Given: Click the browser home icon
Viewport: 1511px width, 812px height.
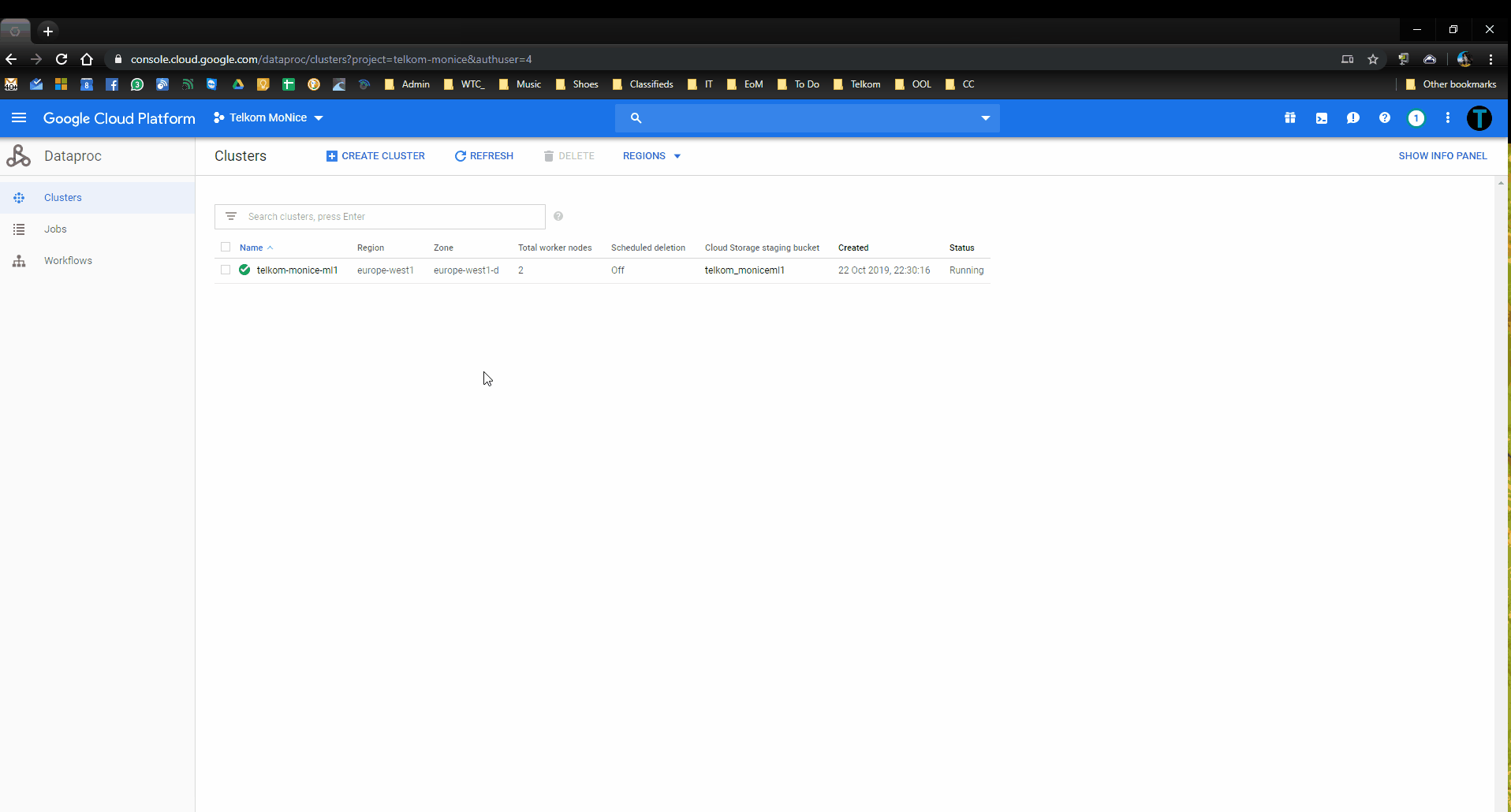Looking at the screenshot, I should coord(87,59).
